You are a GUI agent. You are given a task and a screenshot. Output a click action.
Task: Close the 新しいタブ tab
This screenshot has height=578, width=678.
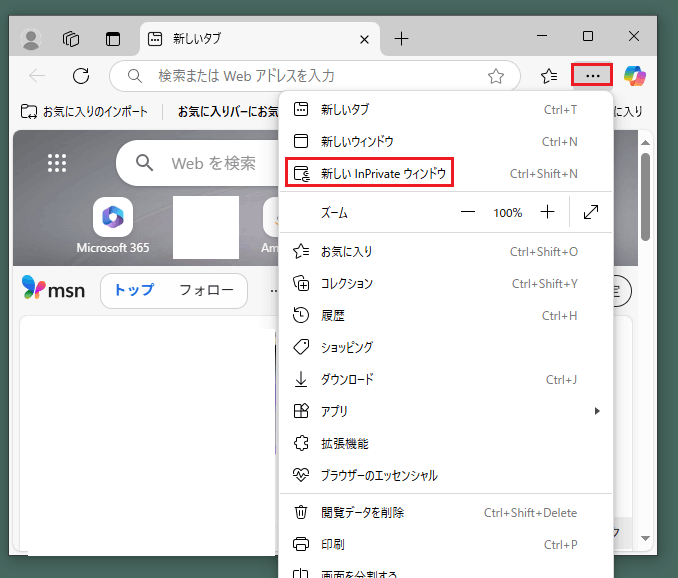coord(365,40)
